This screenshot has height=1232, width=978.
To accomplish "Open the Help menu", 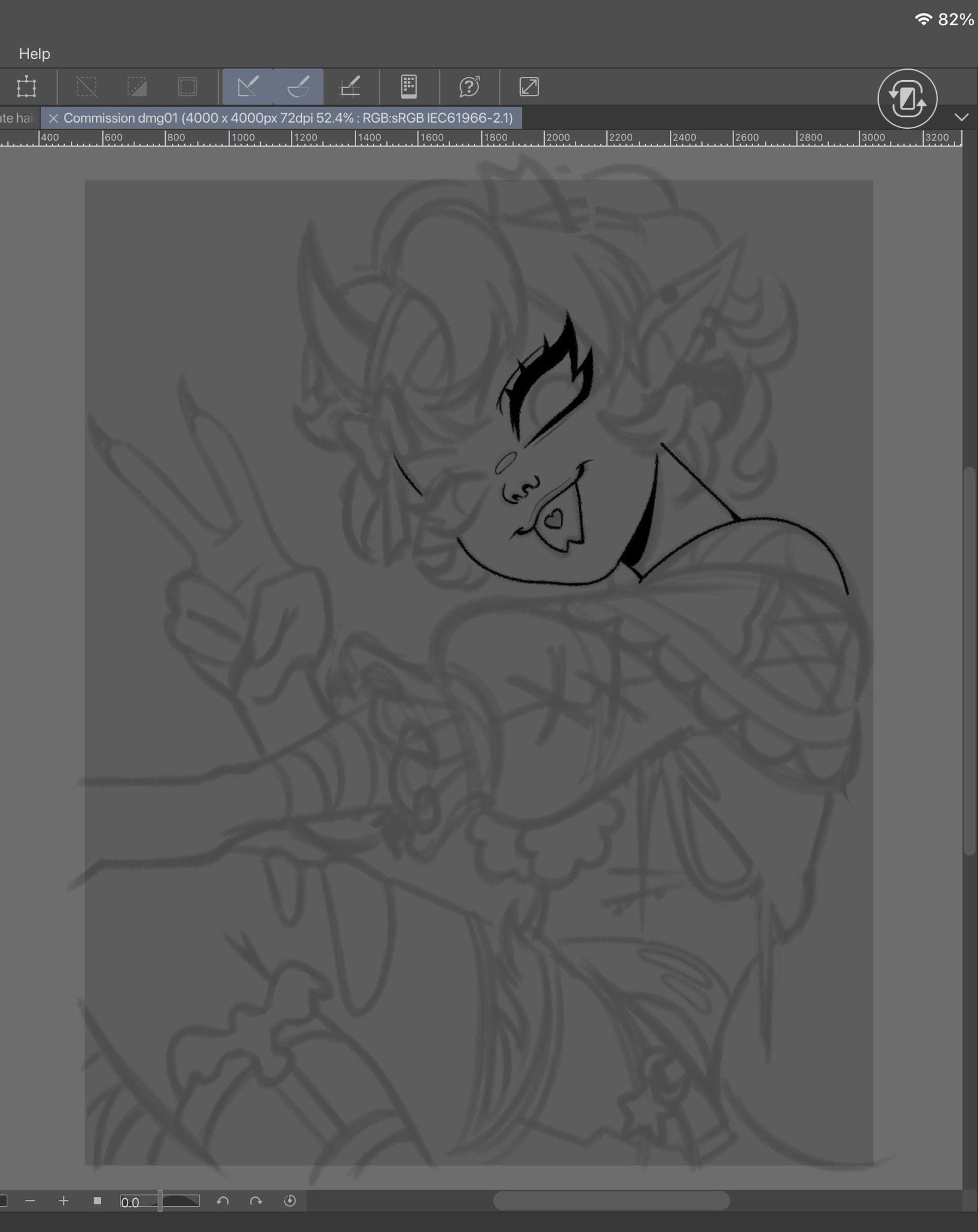I will tap(35, 54).
